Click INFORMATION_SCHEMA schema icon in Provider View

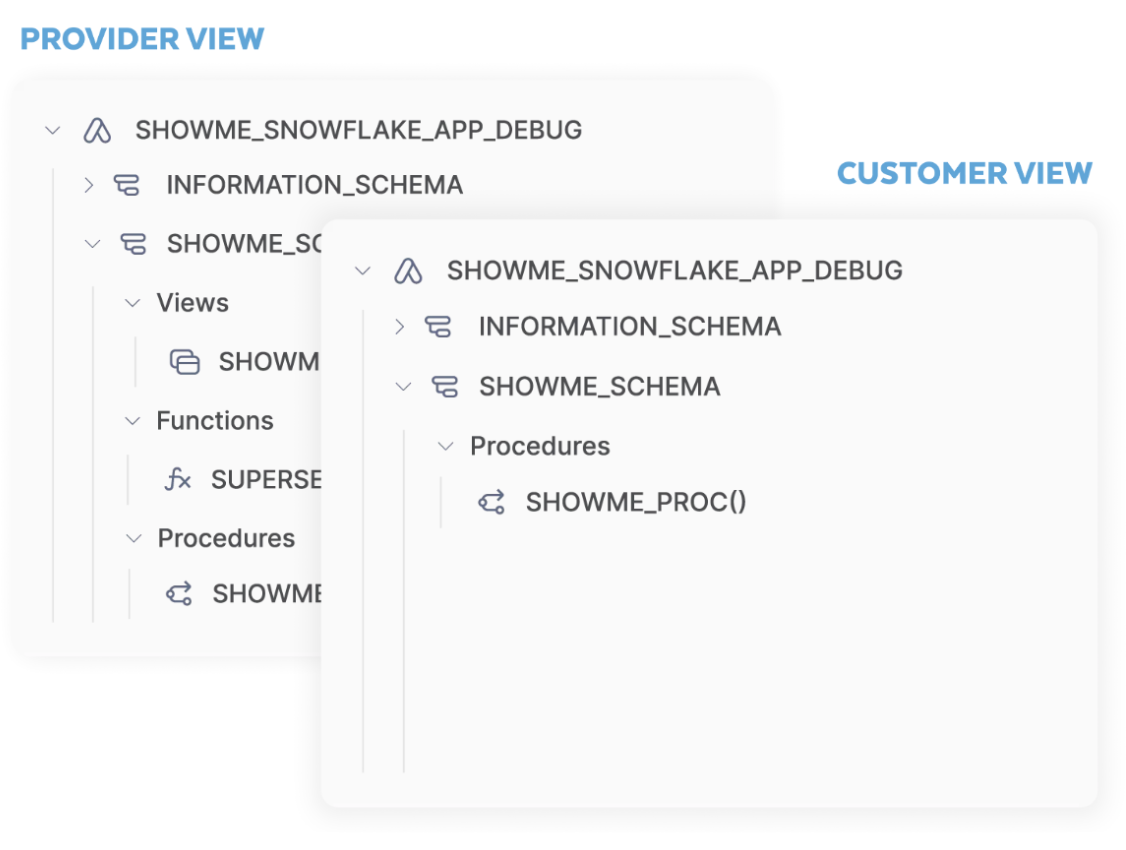[x=127, y=185]
